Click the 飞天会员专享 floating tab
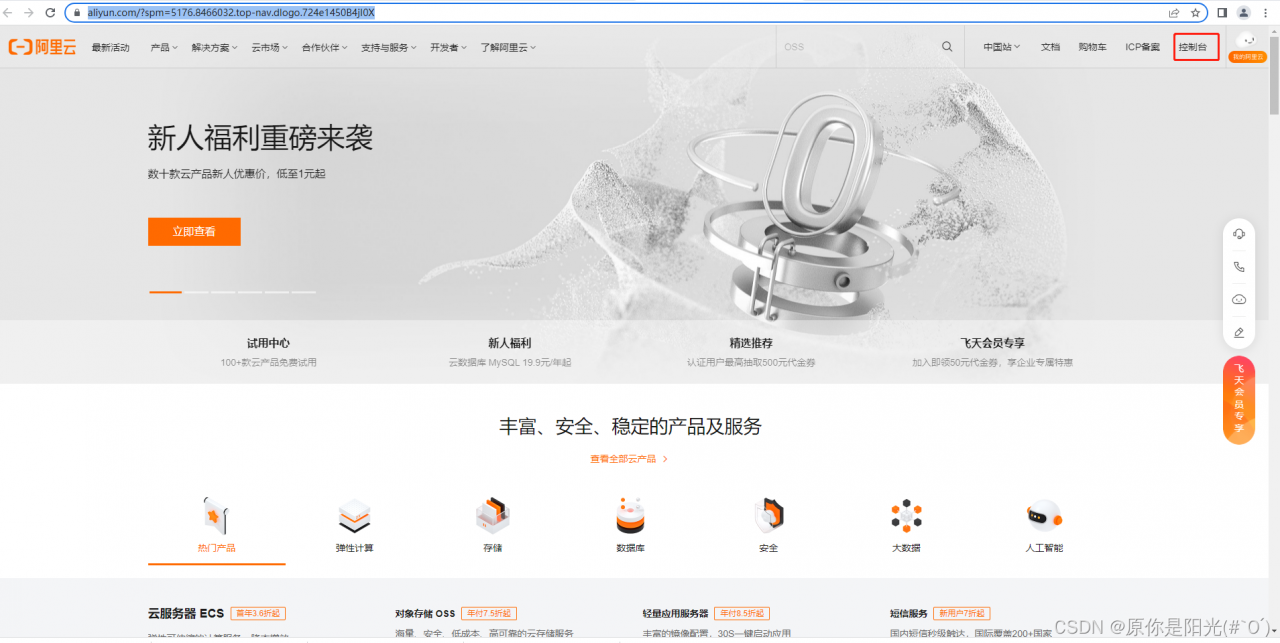 pyautogui.click(x=1239, y=399)
